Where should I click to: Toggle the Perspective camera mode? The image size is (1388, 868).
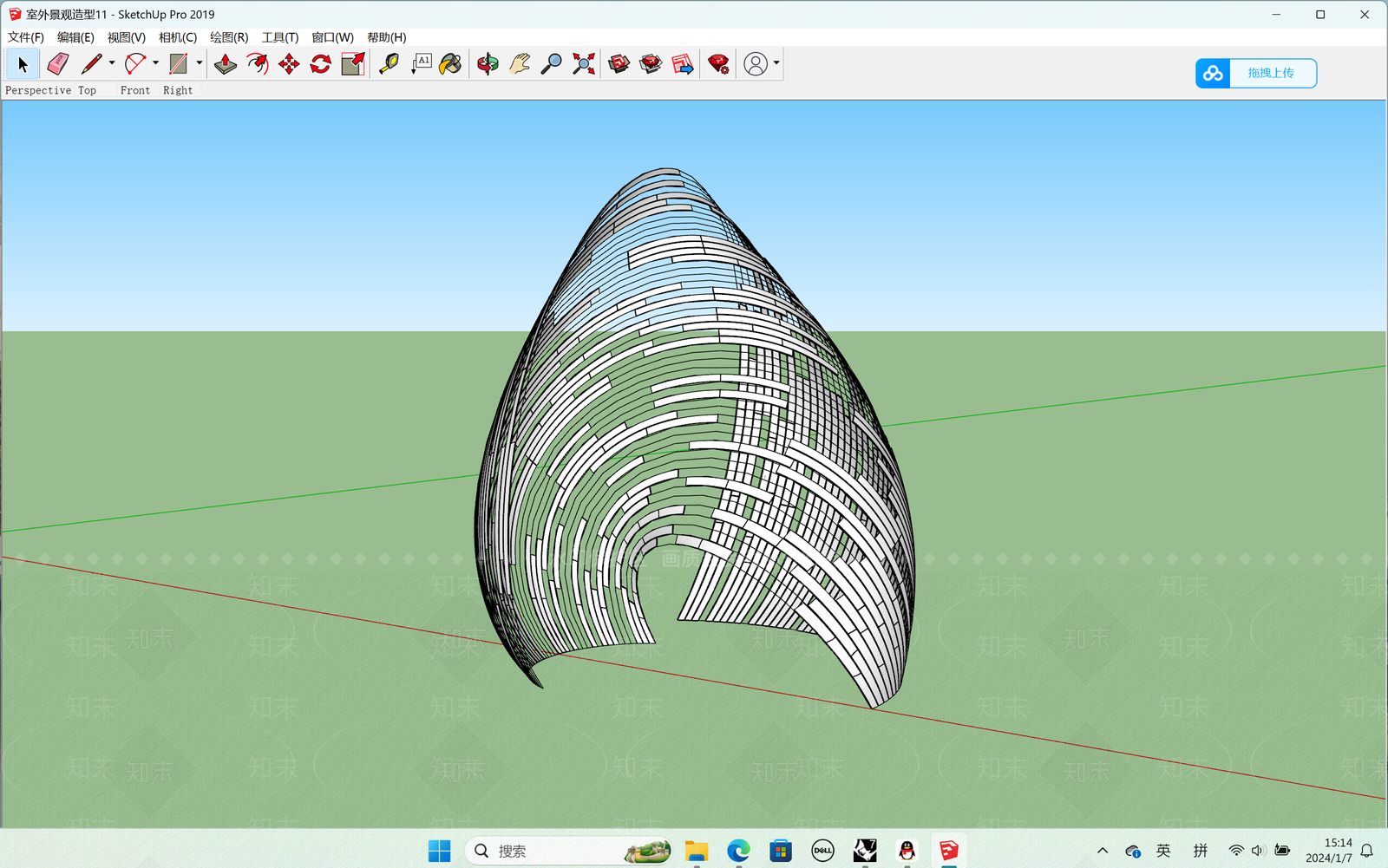[38, 90]
